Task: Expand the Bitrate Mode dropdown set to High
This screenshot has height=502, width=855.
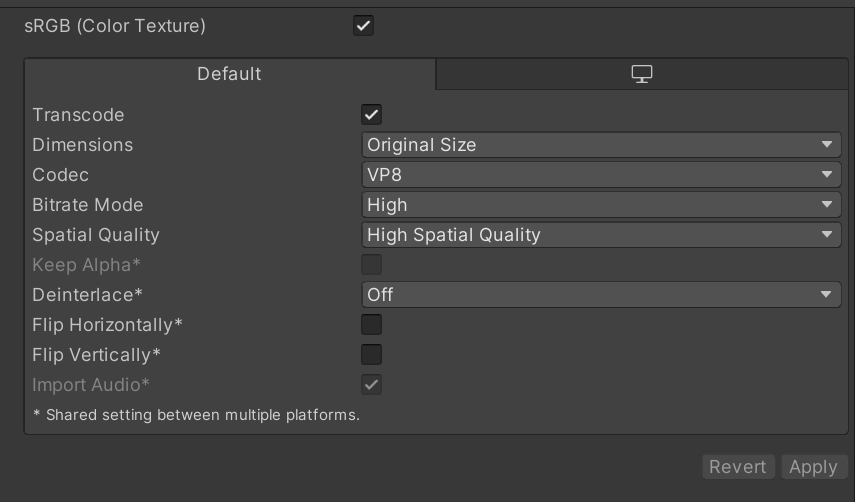Action: pos(600,205)
